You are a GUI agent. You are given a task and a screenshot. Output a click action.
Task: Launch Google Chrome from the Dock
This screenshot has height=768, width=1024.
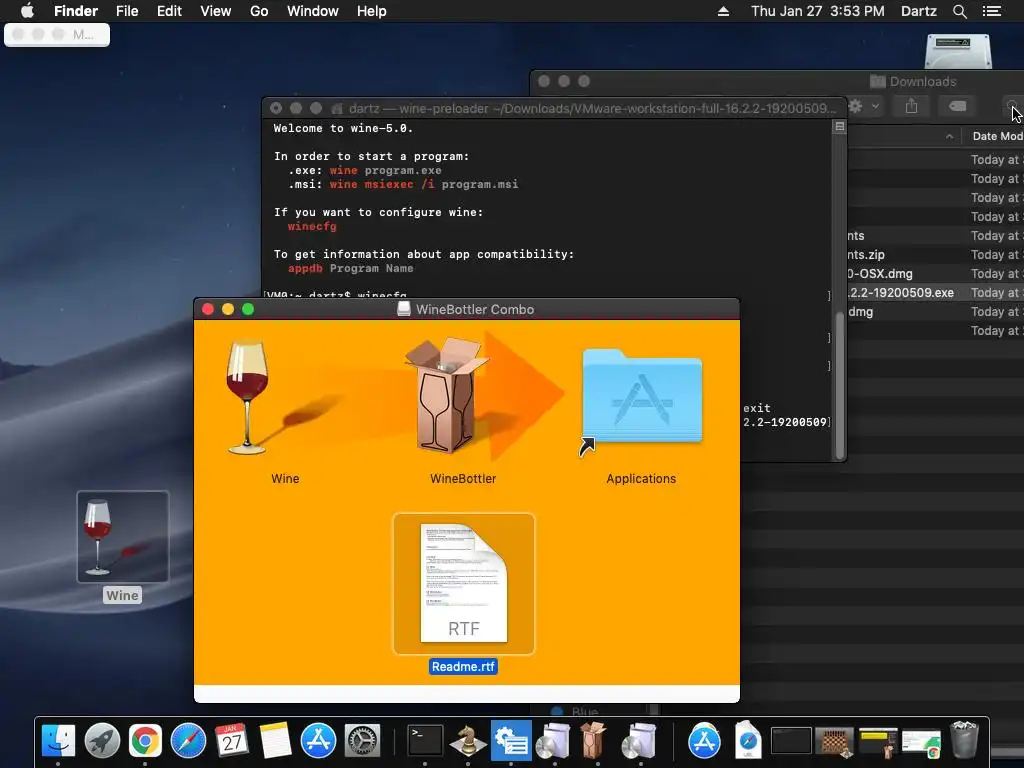tap(145, 741)
